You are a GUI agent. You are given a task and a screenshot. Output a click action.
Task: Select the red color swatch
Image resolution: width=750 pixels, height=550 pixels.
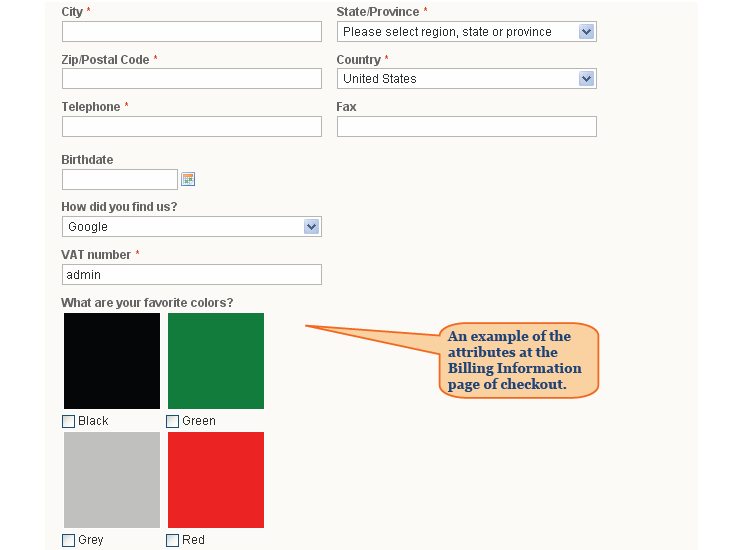[x=216, y=480]
